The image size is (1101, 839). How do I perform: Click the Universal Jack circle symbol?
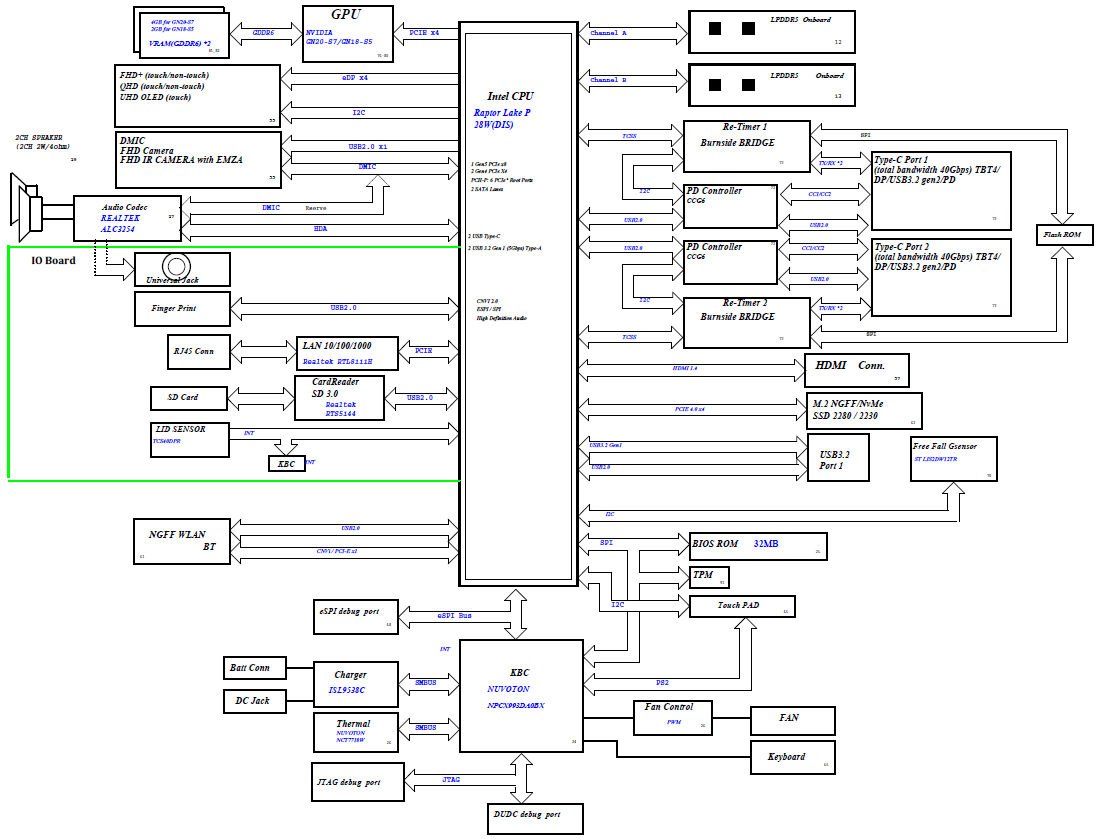[177, 266]
